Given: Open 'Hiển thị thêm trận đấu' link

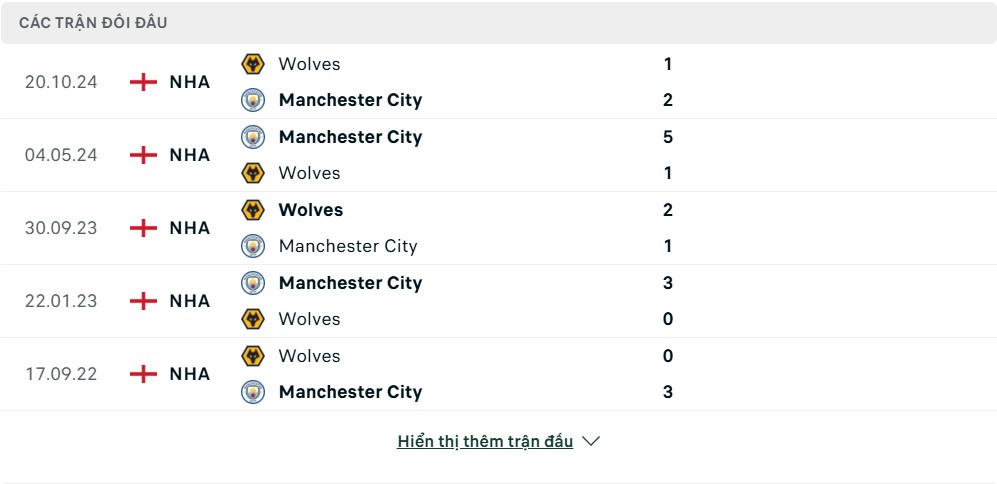Looking at the screenshot, I should (x=485, y=441).
